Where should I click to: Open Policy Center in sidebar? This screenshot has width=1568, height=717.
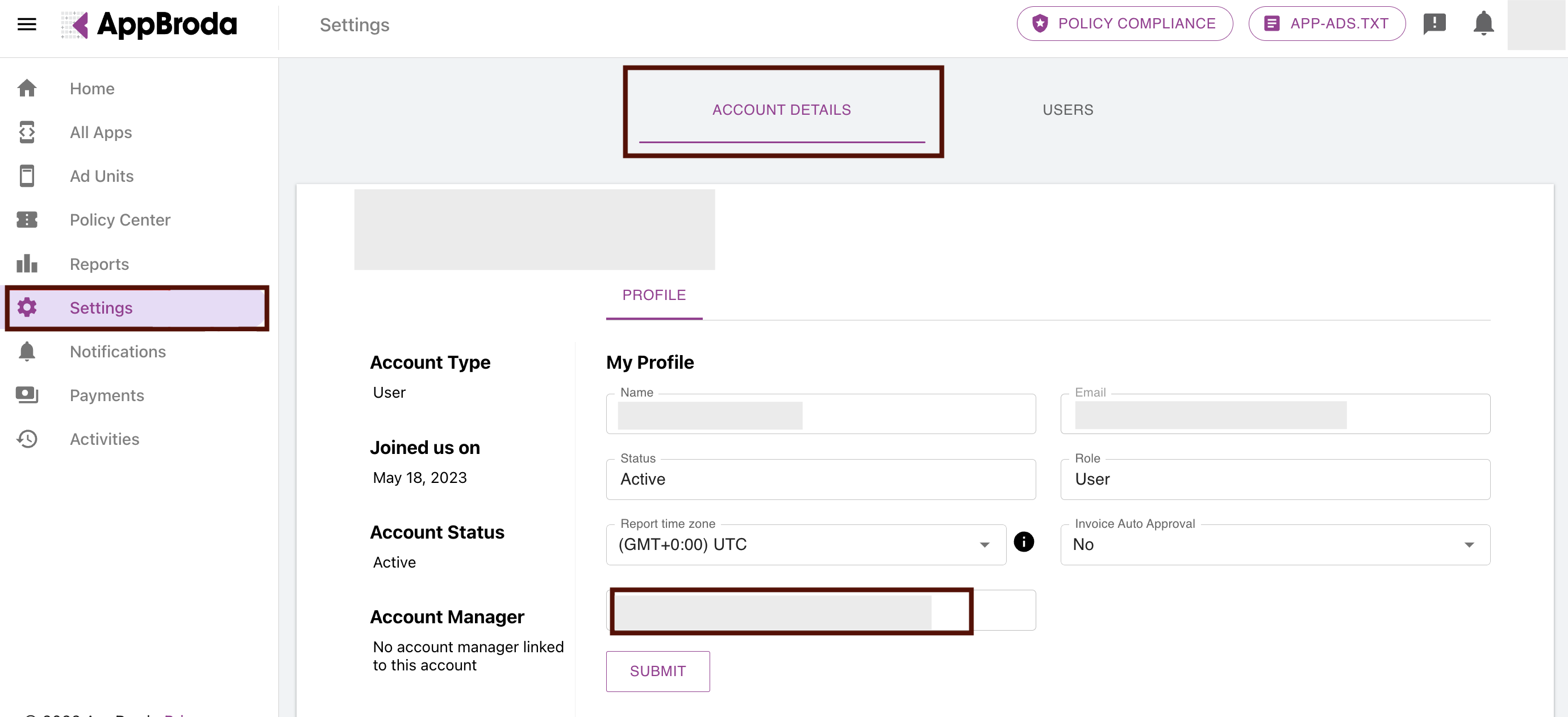coord(119,220)
